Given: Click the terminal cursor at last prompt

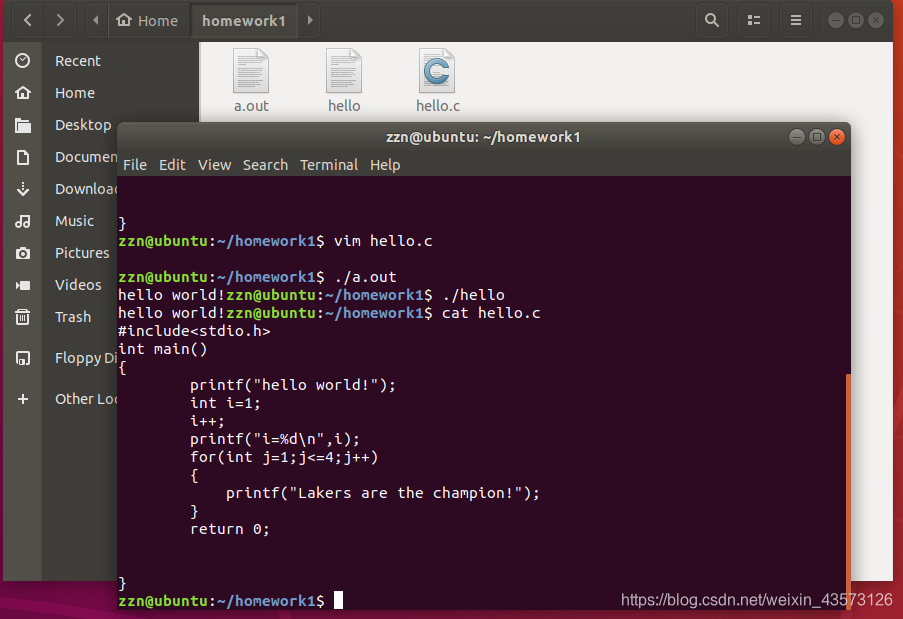Looking at the screenshot, I should point(339,600).
